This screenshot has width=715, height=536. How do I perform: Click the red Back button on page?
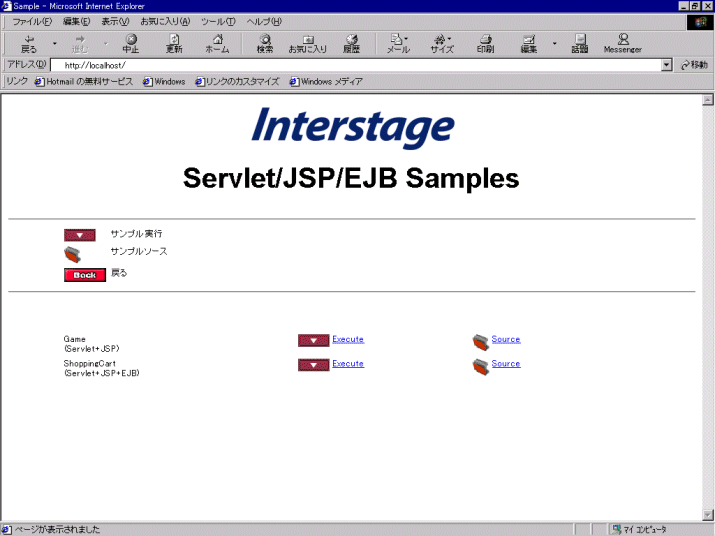coord(85,275)
